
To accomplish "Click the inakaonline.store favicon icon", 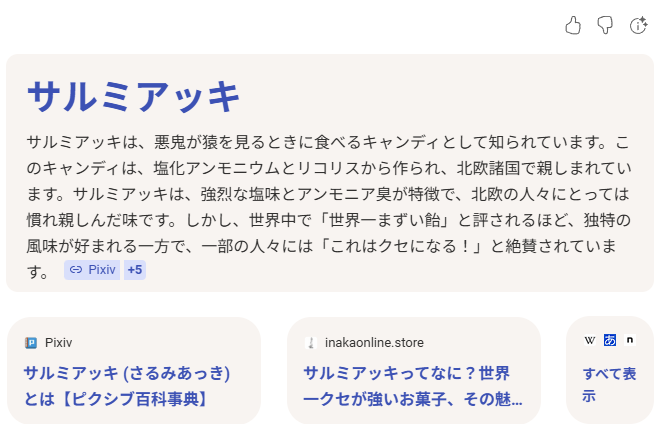I will [311, 342].
